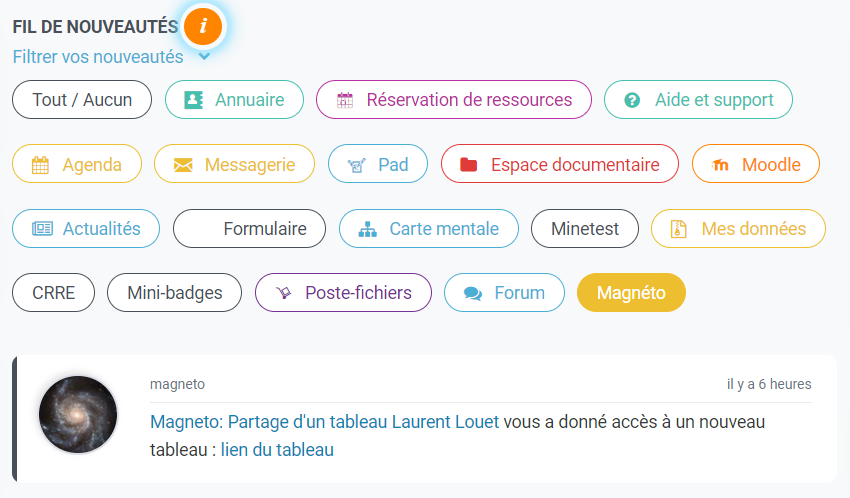
Task: Expand Filtrer vos nouveautés section
Action: (x=98, y=57)
